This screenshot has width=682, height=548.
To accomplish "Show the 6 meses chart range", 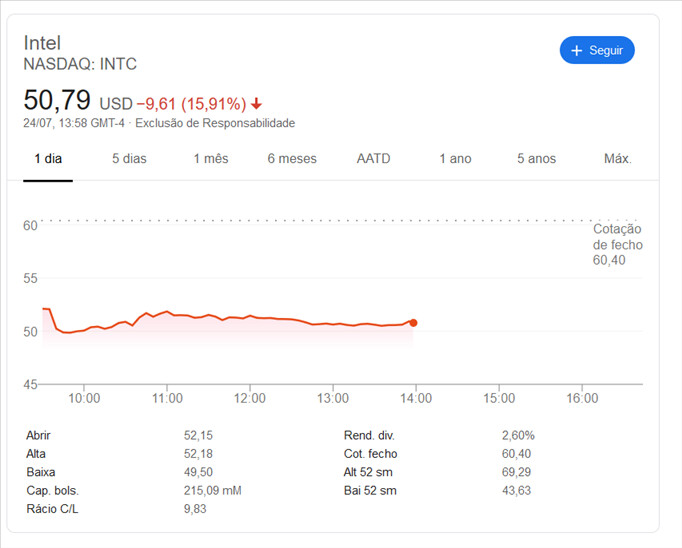I will click(x=292, y=159).
